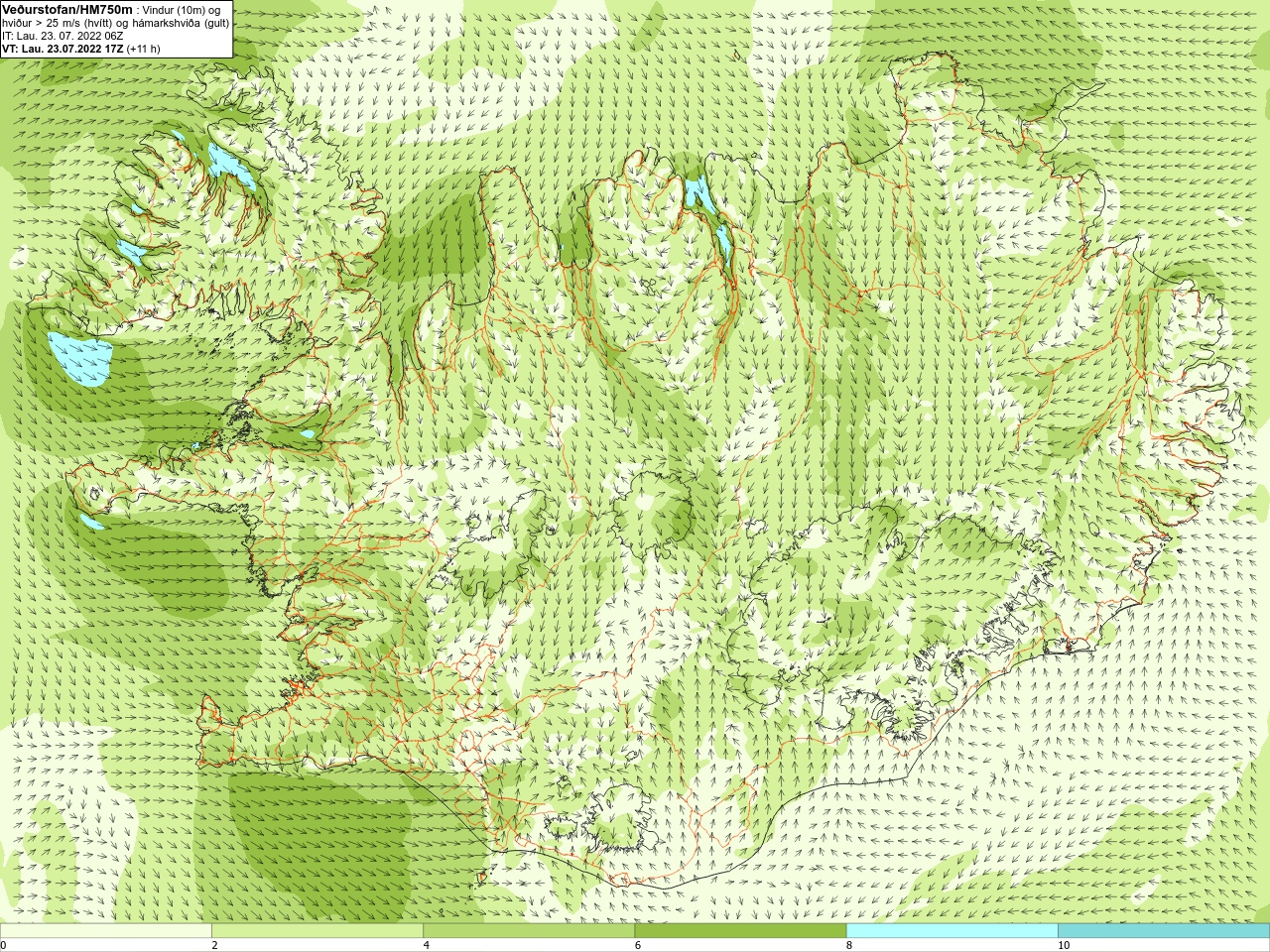Click the palest 0–2 color scale segment
Screen dimensions: 1270x952
pyautogui.click(x=106, y=931)
